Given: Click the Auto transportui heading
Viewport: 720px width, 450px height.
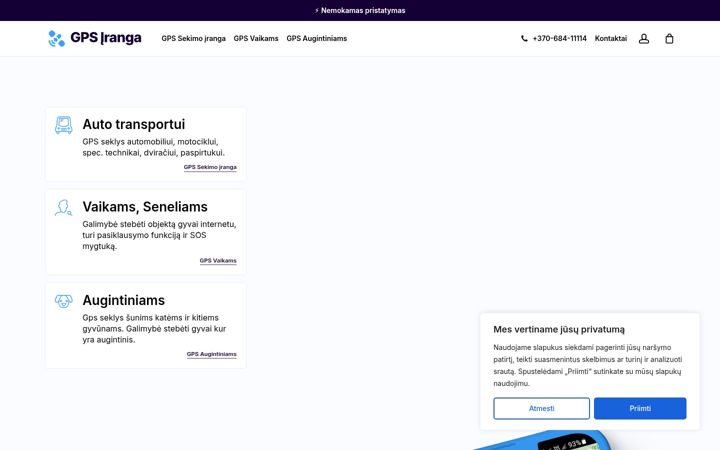Looking at the screenshot, I should [x=134, y=124].
